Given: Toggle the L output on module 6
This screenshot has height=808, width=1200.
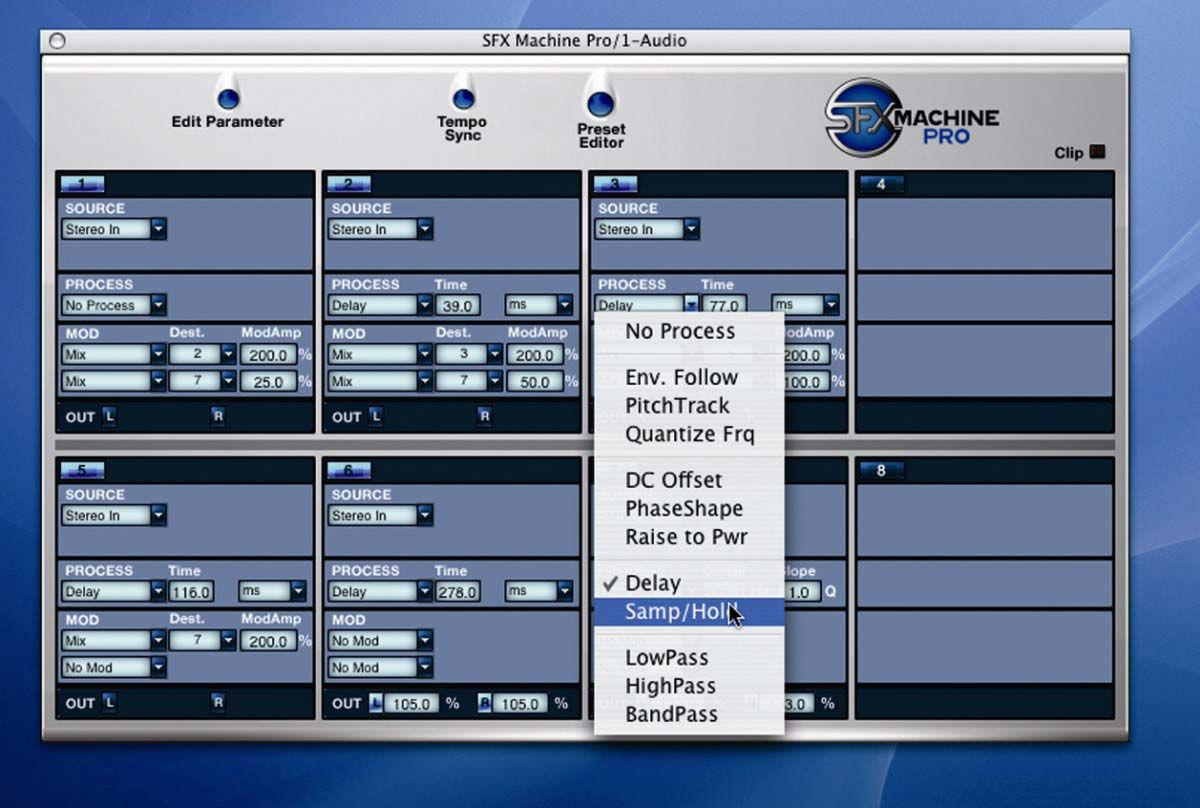Looking at the screenshot, I should (x=377, y=703).
